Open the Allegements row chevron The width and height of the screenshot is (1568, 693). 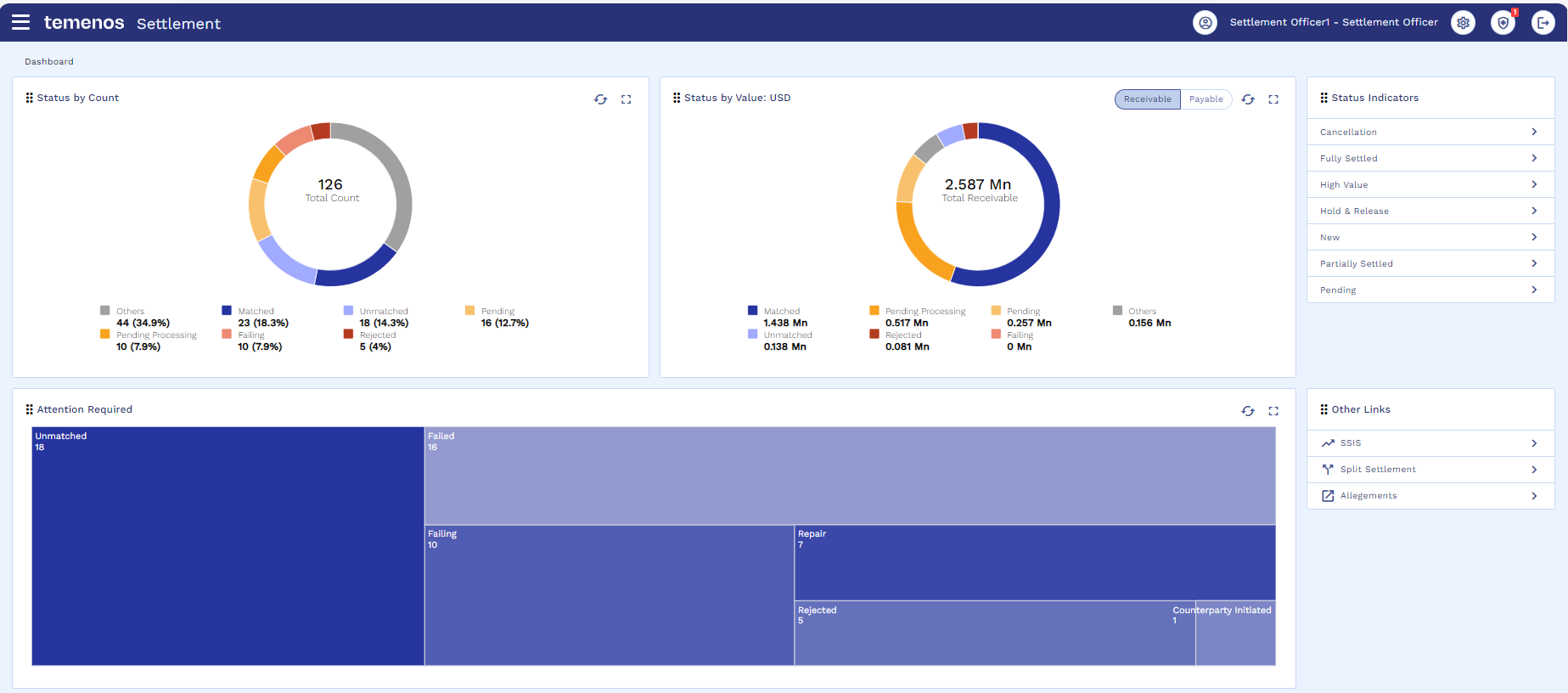click(1534, 496)
